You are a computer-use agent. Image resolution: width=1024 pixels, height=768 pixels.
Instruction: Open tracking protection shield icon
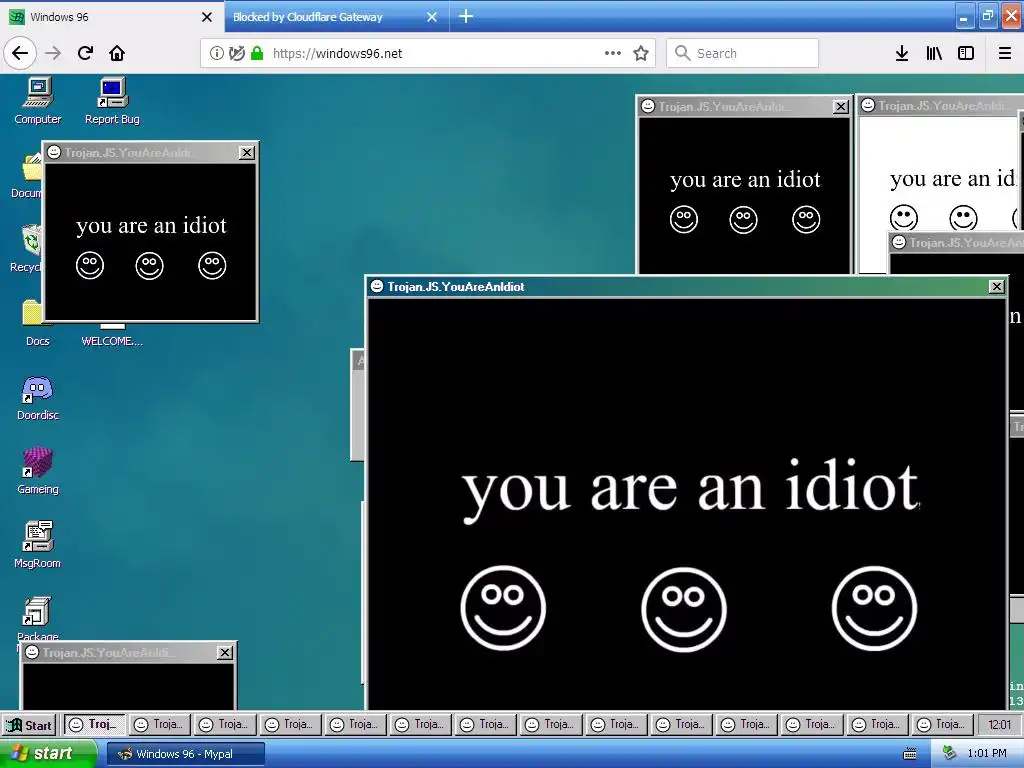[236, 53]
